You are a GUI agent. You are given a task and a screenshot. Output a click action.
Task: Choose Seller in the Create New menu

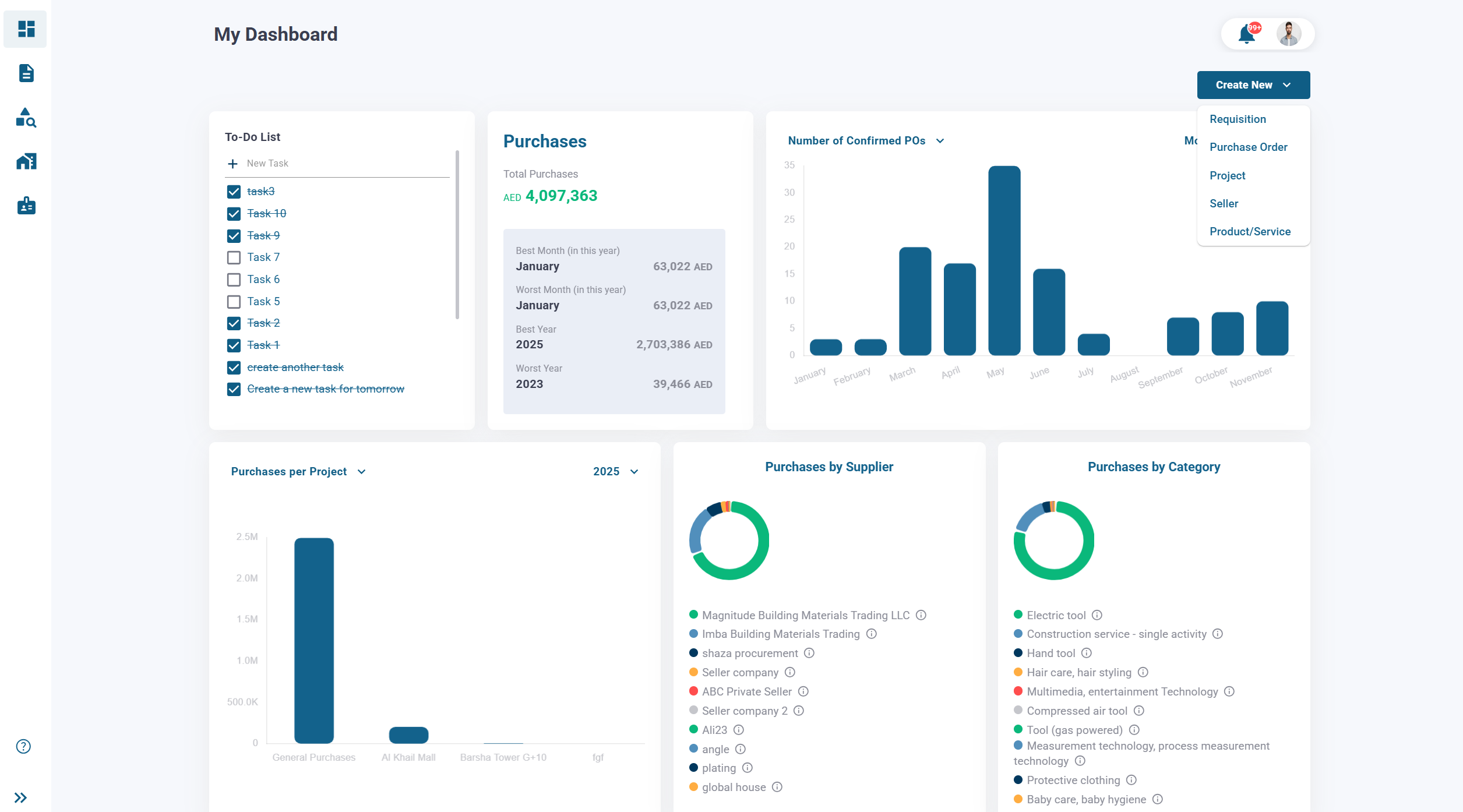[1224, 203]
